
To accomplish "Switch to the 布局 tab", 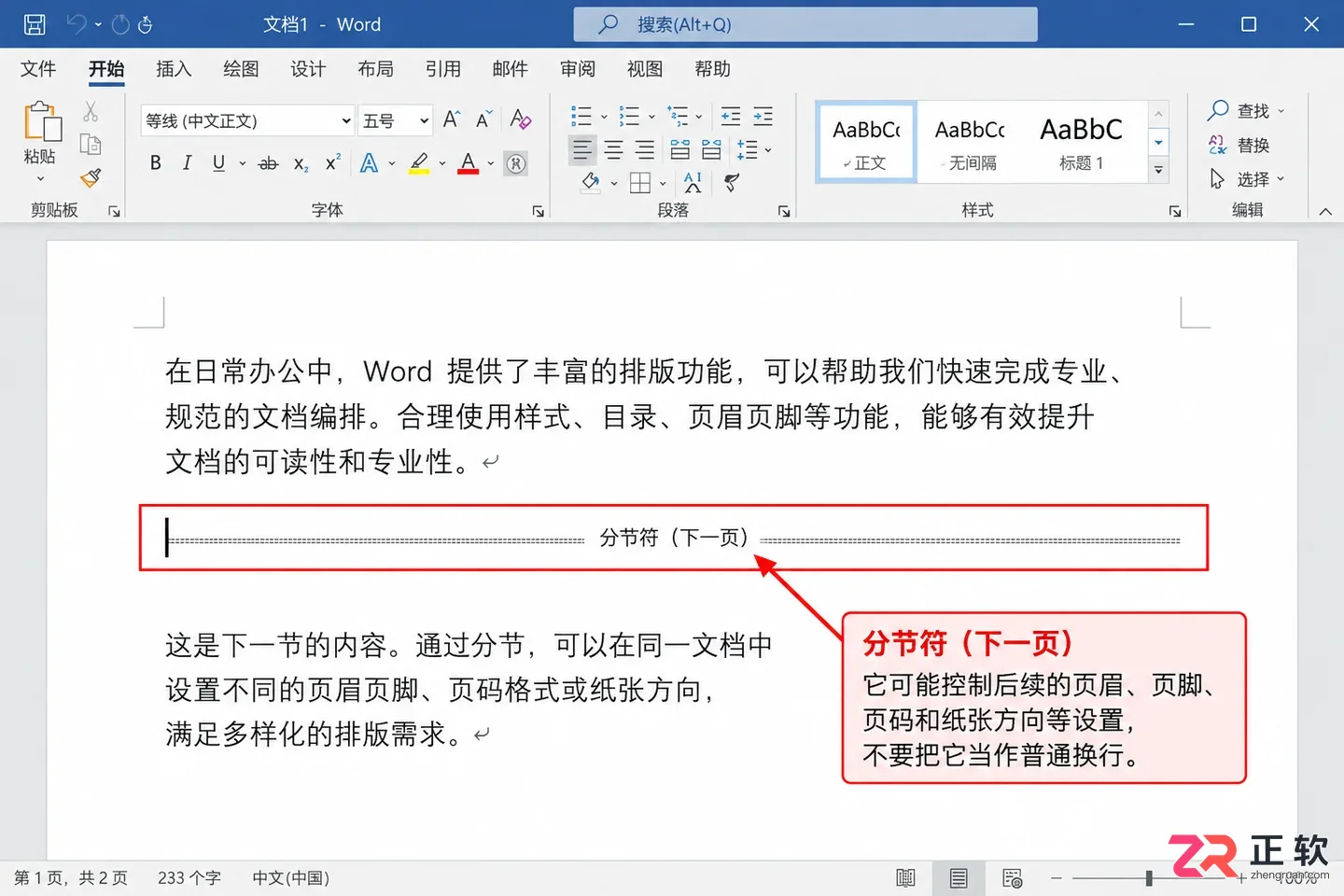I will point(375,69).
